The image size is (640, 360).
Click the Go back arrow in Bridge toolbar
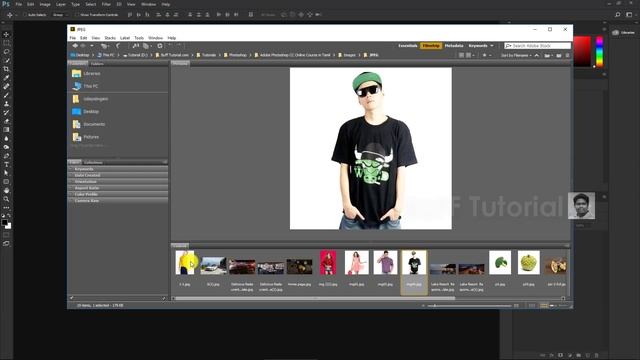[x=75, y=46]
